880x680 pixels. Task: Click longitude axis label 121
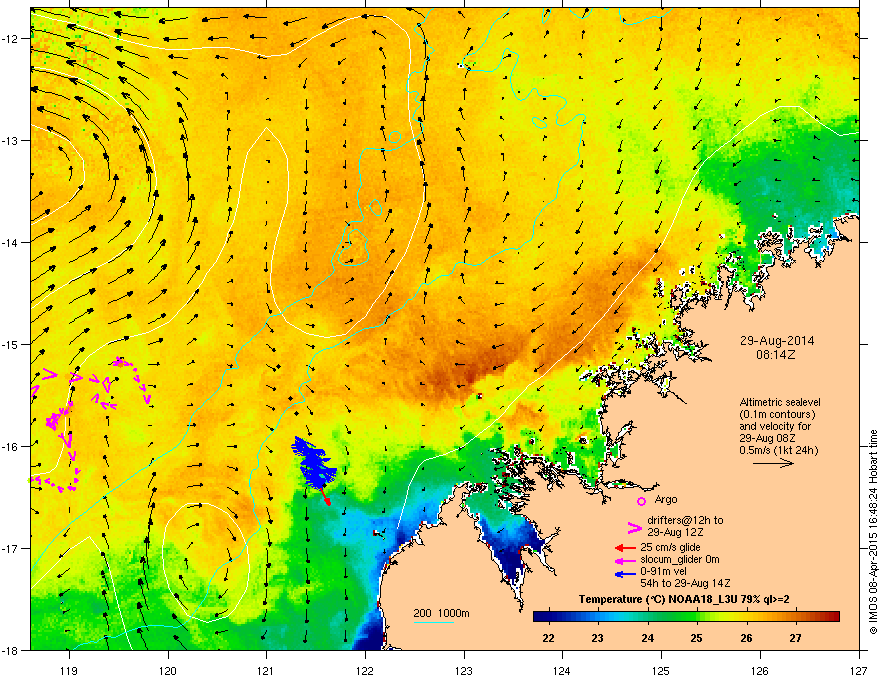[267, 670]
